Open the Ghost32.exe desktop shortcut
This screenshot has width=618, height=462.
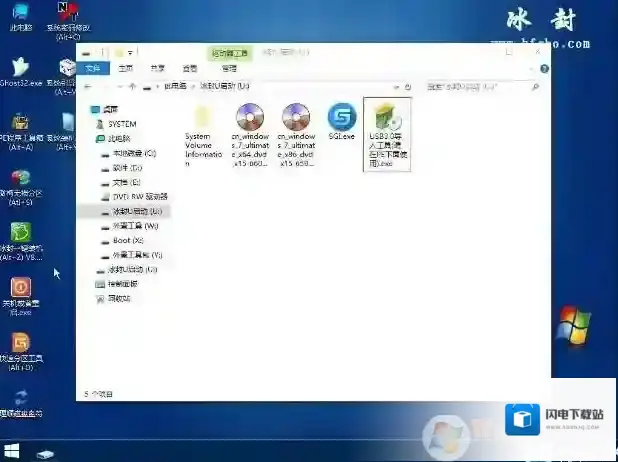19,71
